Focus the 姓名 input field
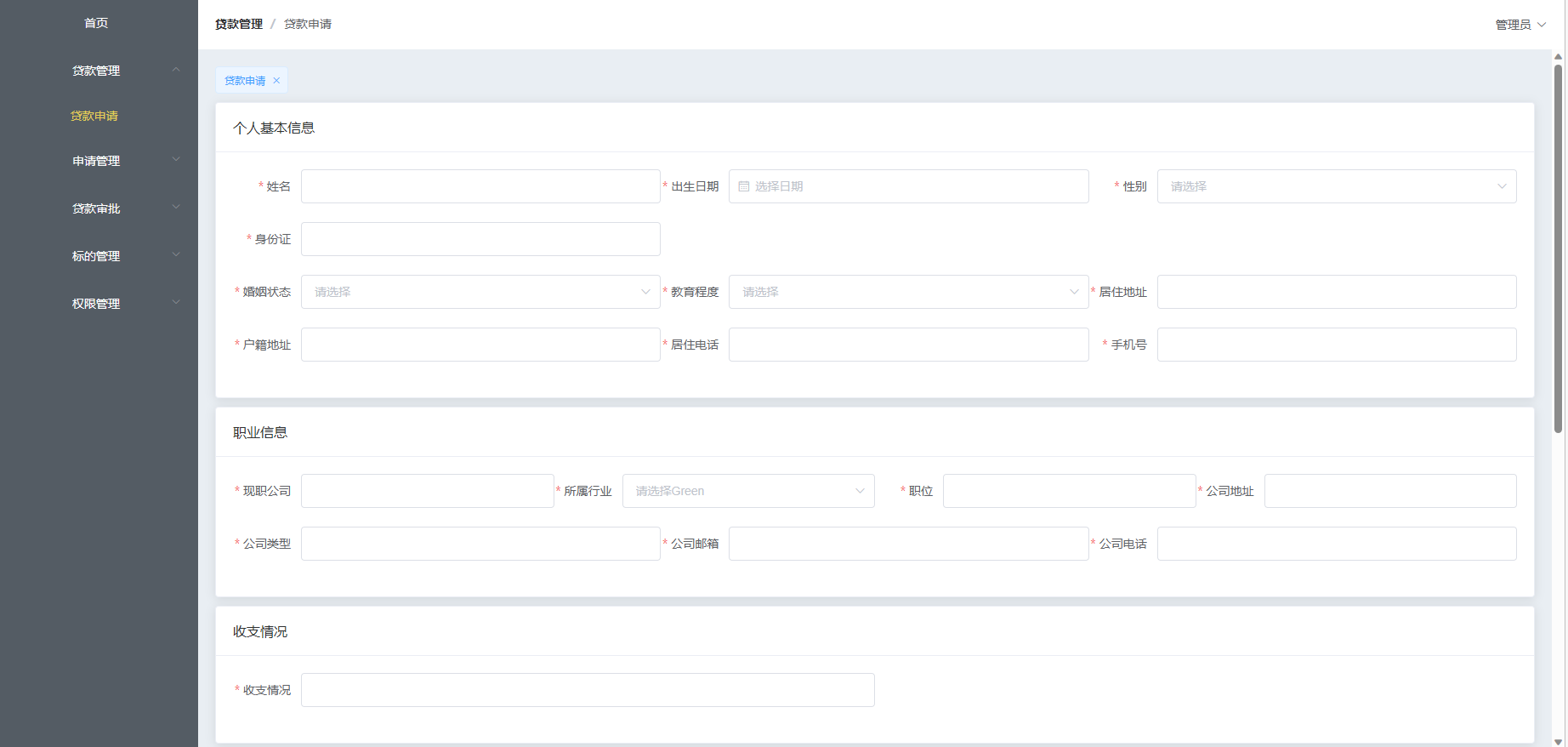This screenshot has height=747, width=1568. click(480, 186)
